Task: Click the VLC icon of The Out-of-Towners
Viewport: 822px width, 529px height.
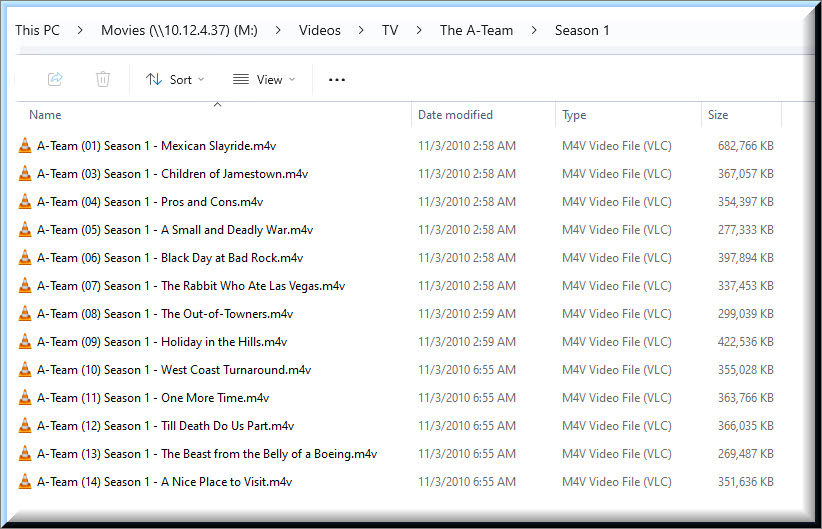Action: 25,314
